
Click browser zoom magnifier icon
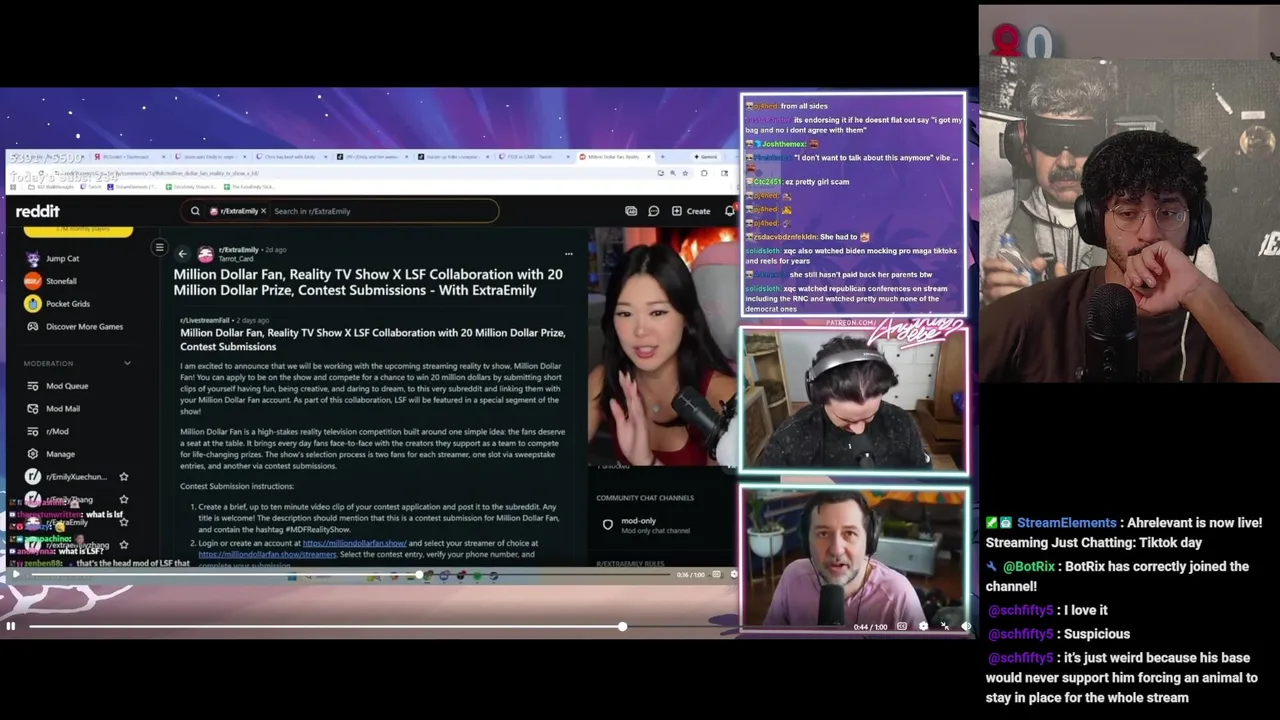[673, 173]
